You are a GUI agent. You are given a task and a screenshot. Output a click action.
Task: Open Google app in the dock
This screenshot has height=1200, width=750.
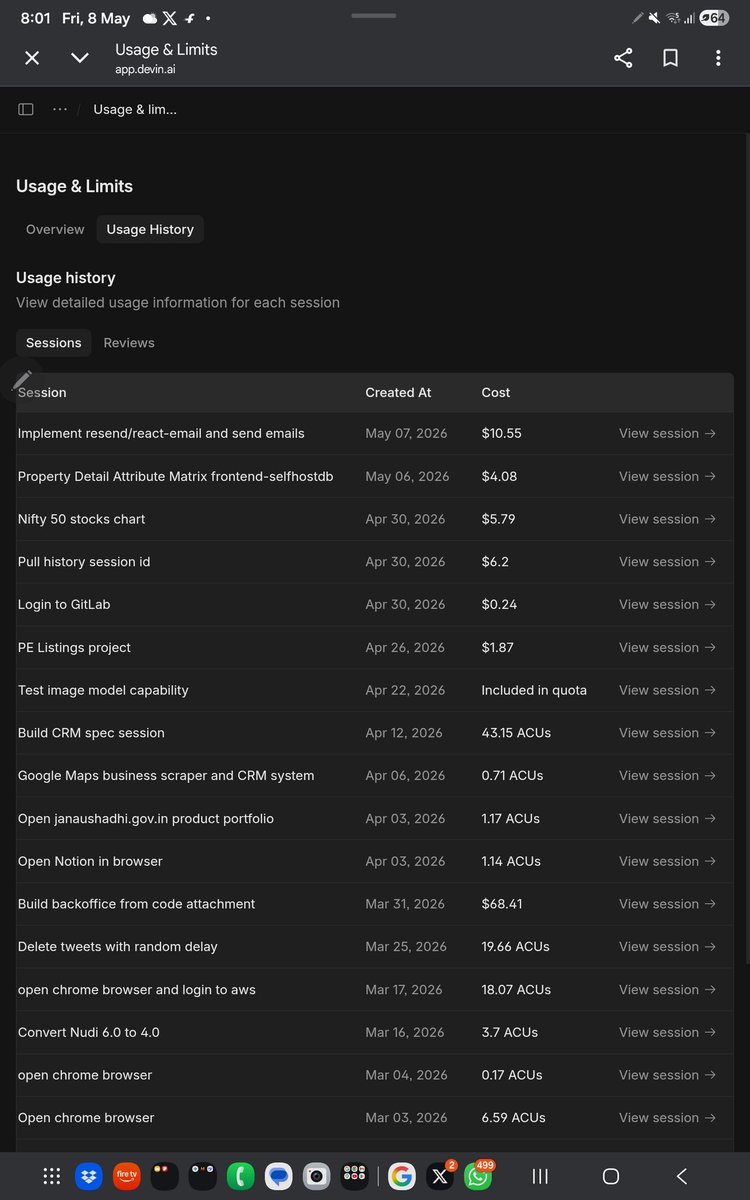point(402,1176)
